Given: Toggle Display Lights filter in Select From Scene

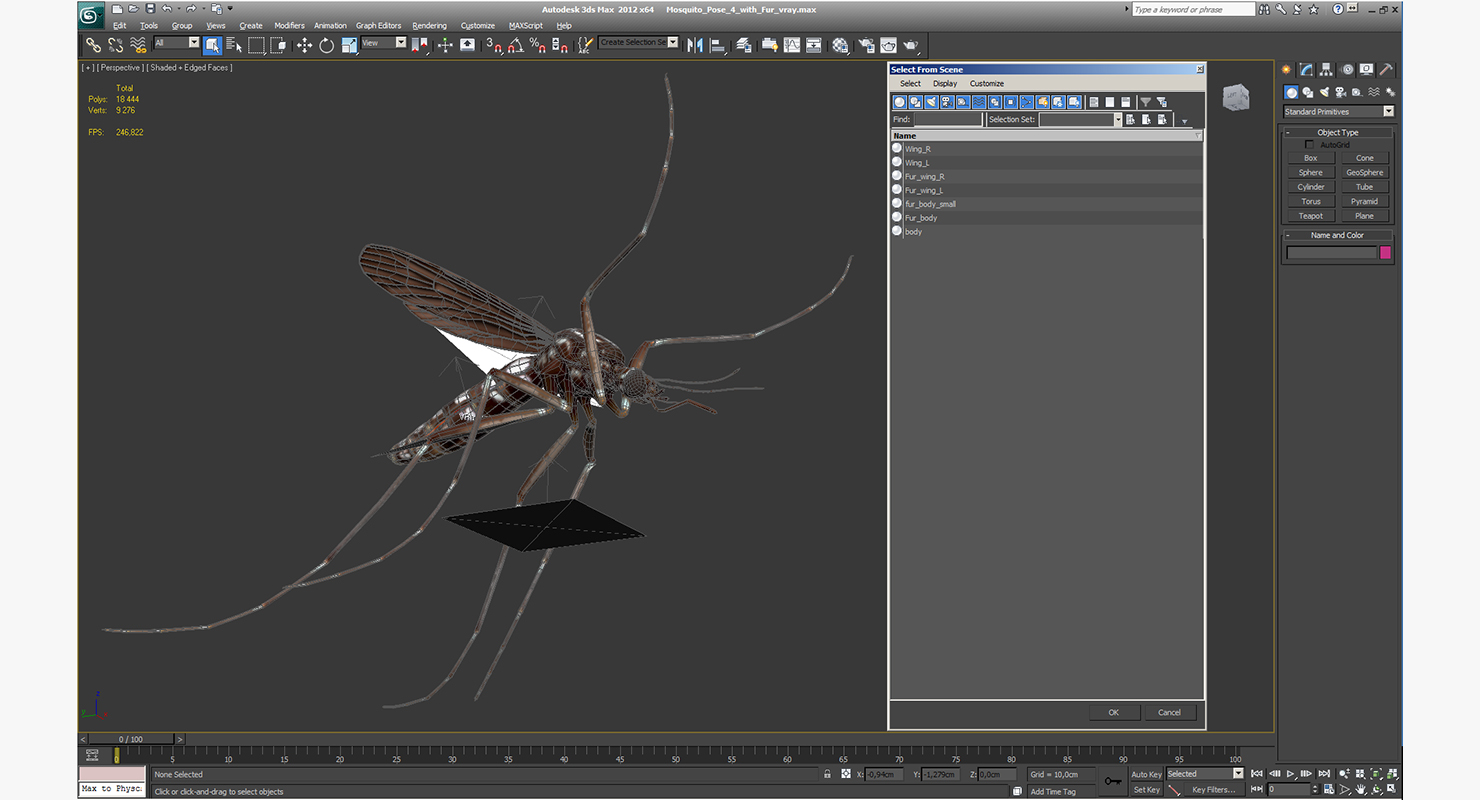Looking at the screenshot, I should click(x=931, y=102).
